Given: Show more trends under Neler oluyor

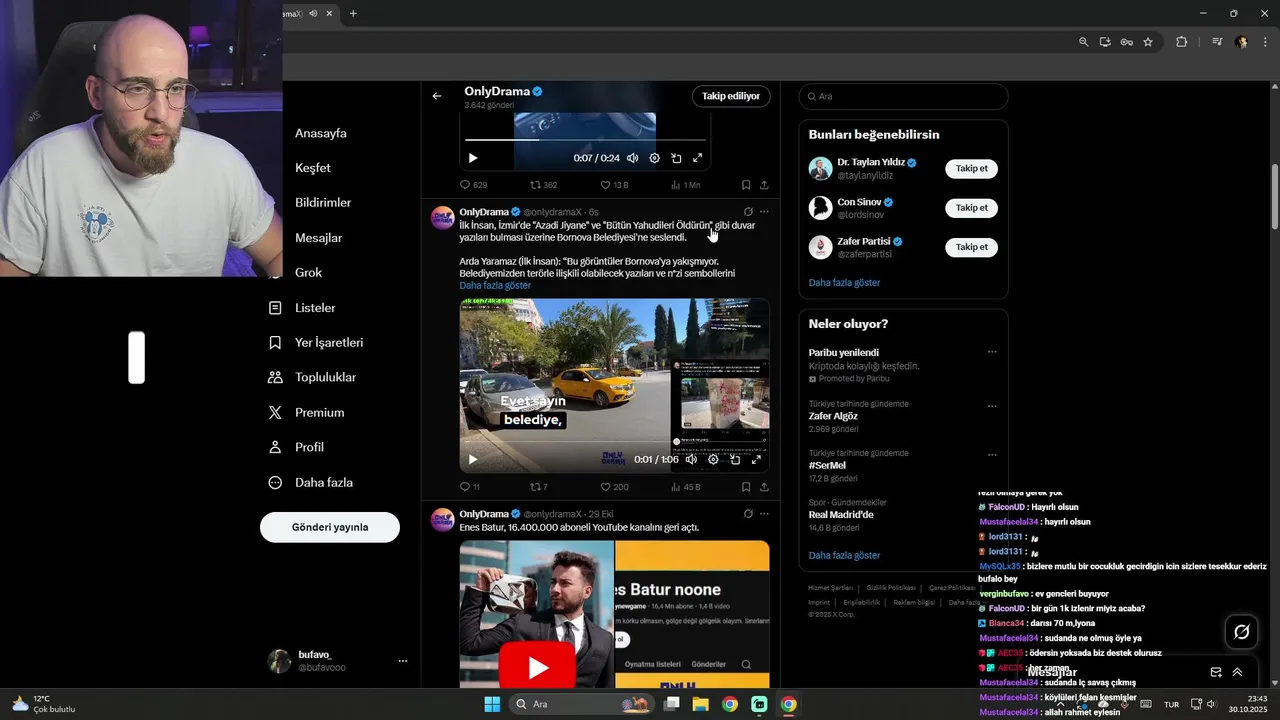Looking at the screenshot, I should pos(844,555).
